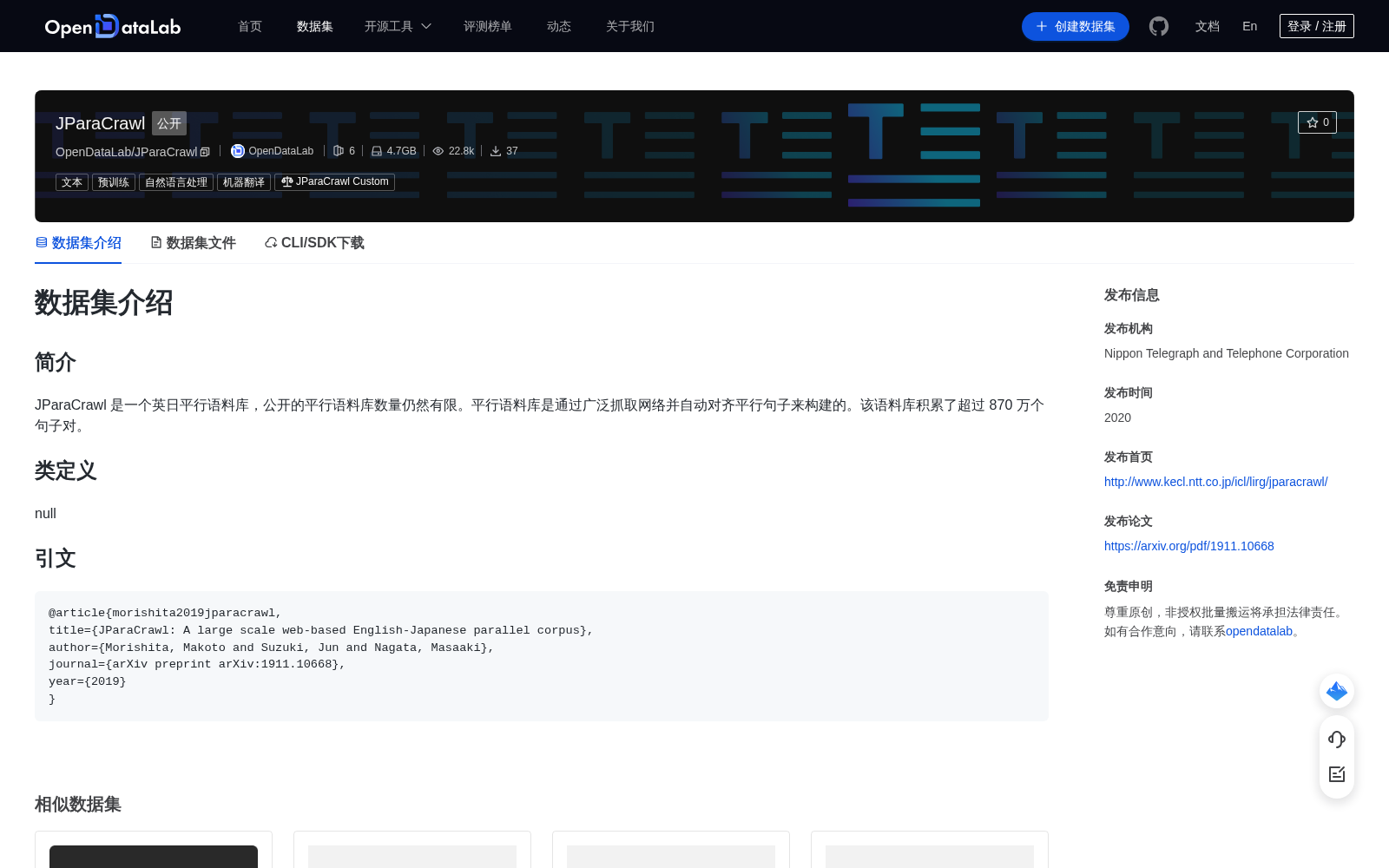
Task: Expand the 开源工具 dropdown menu
Action: click(x=398, y=26)
